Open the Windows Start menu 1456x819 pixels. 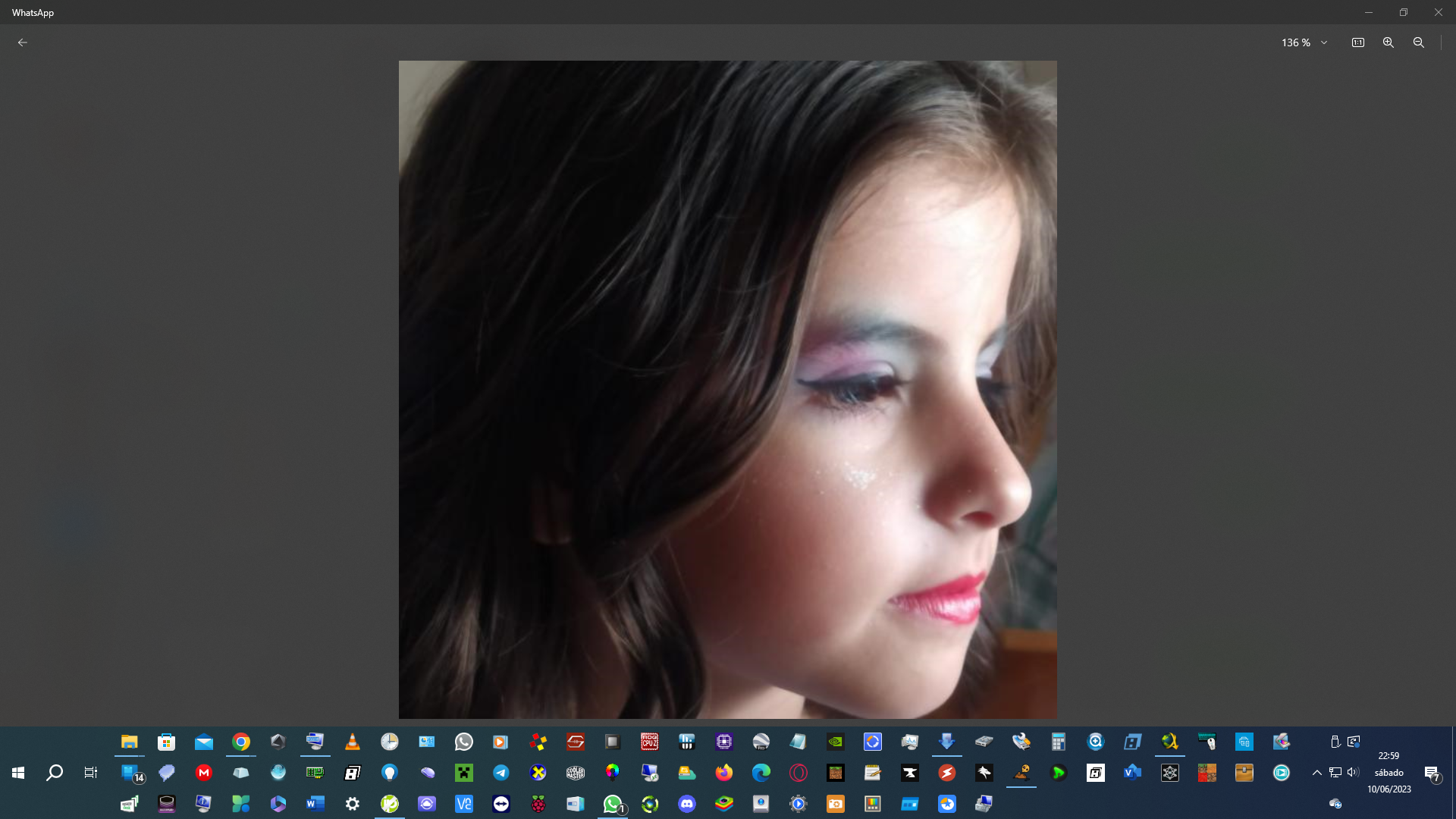click(18, 773)
